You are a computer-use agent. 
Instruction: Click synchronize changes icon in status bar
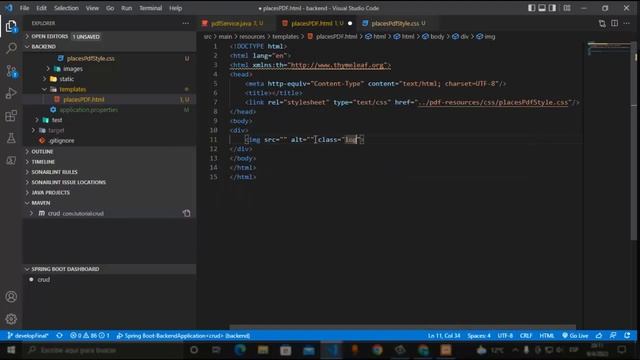[x=60, y=336]
